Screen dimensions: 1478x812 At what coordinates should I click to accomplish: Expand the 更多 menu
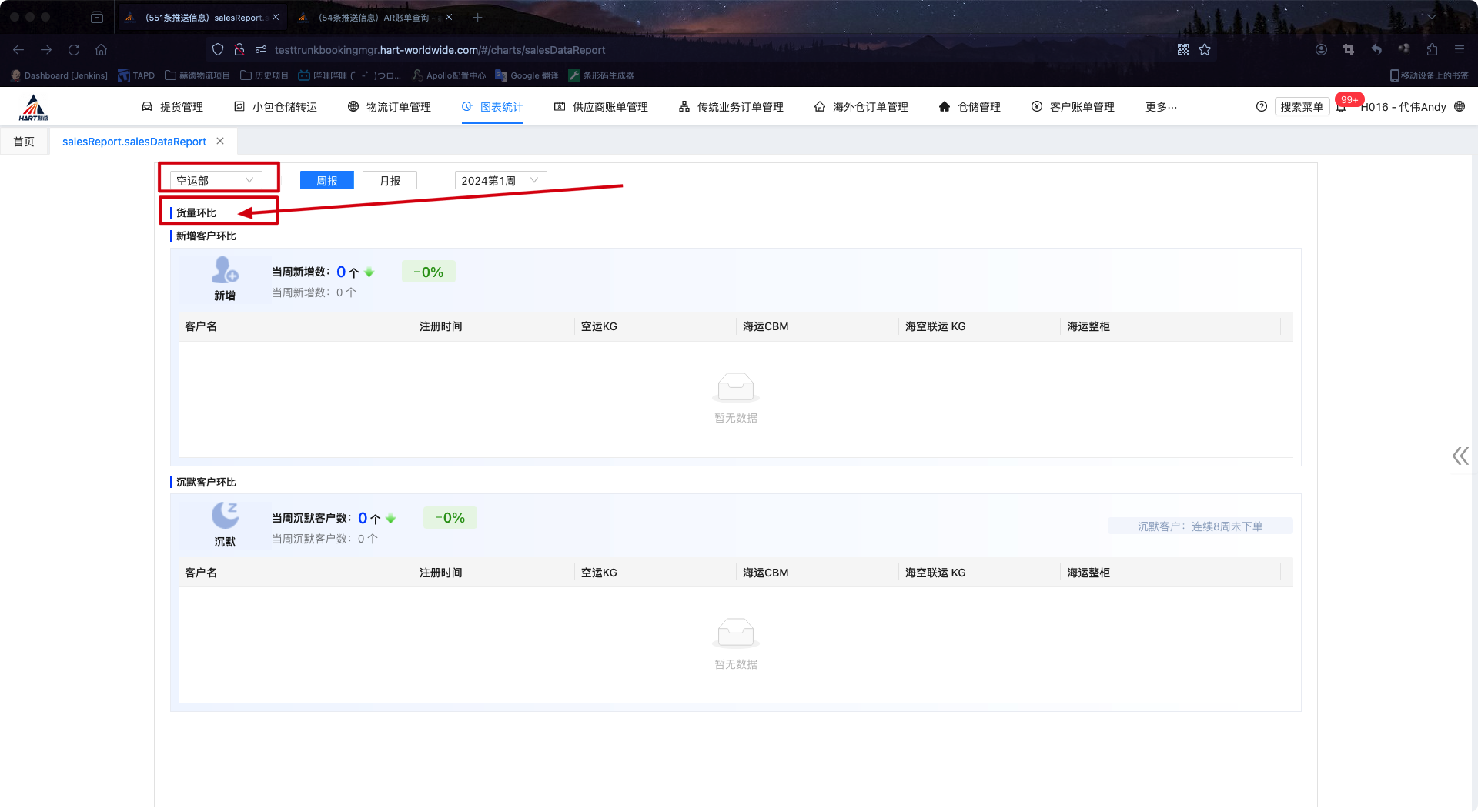tap(1161, 107)
